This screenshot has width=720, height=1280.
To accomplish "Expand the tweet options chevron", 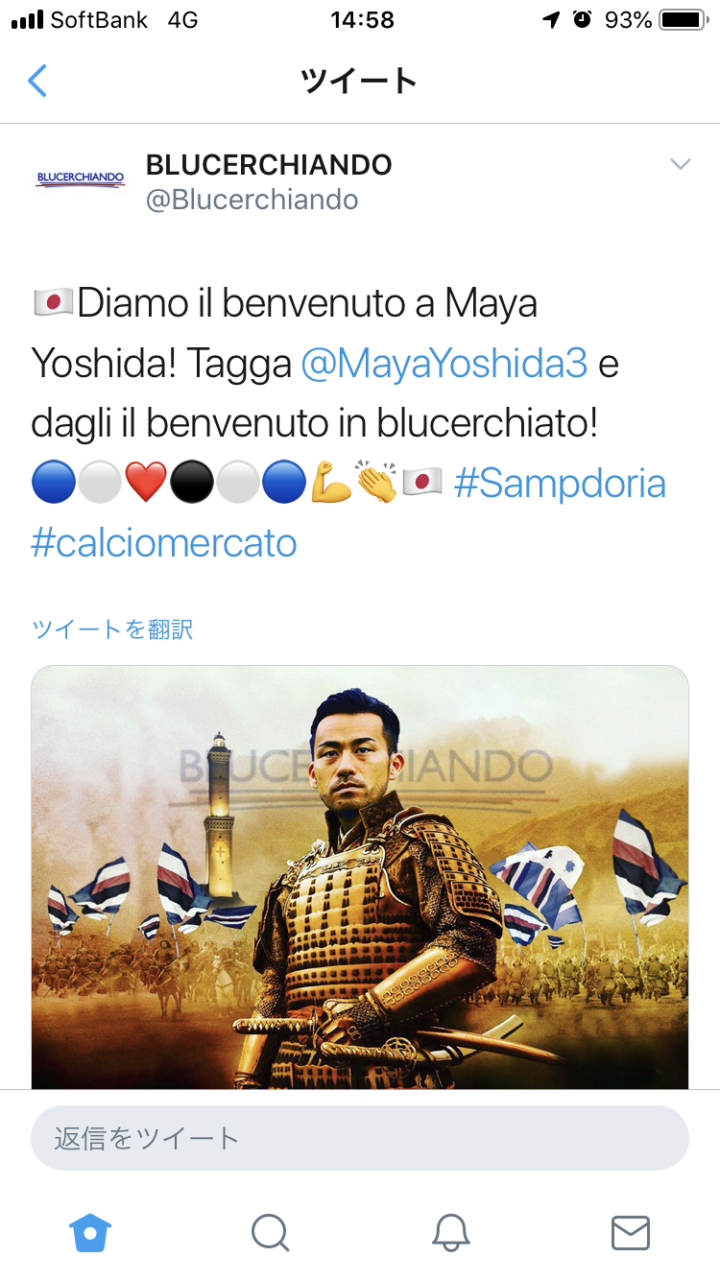I will coord(680,164).
